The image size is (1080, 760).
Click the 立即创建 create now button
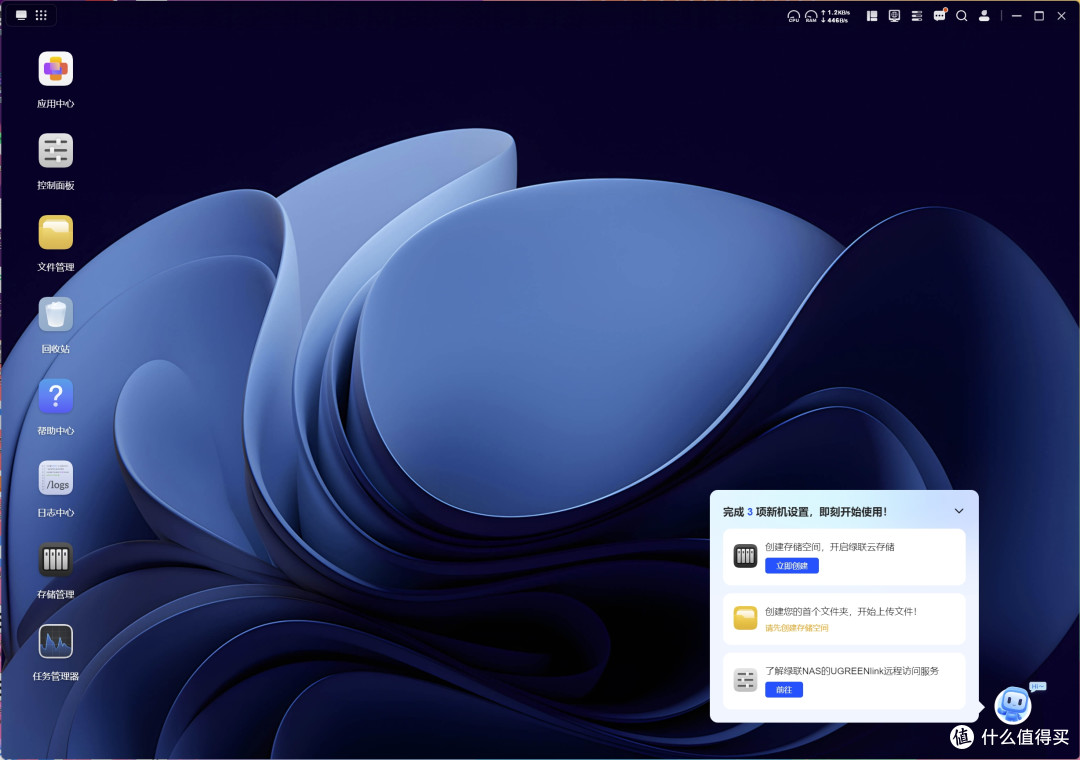point(791,566)
